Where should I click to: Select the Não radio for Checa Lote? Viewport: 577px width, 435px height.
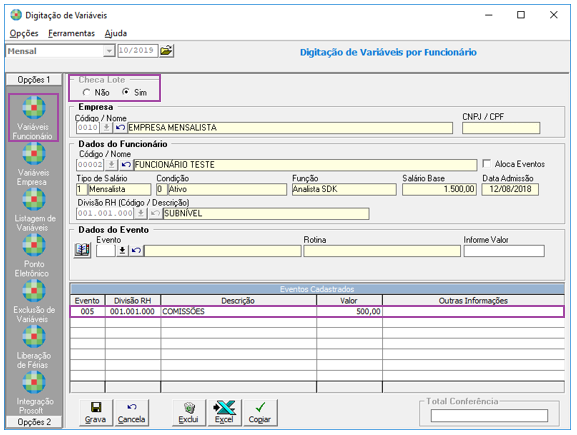[x=87, y=92]
